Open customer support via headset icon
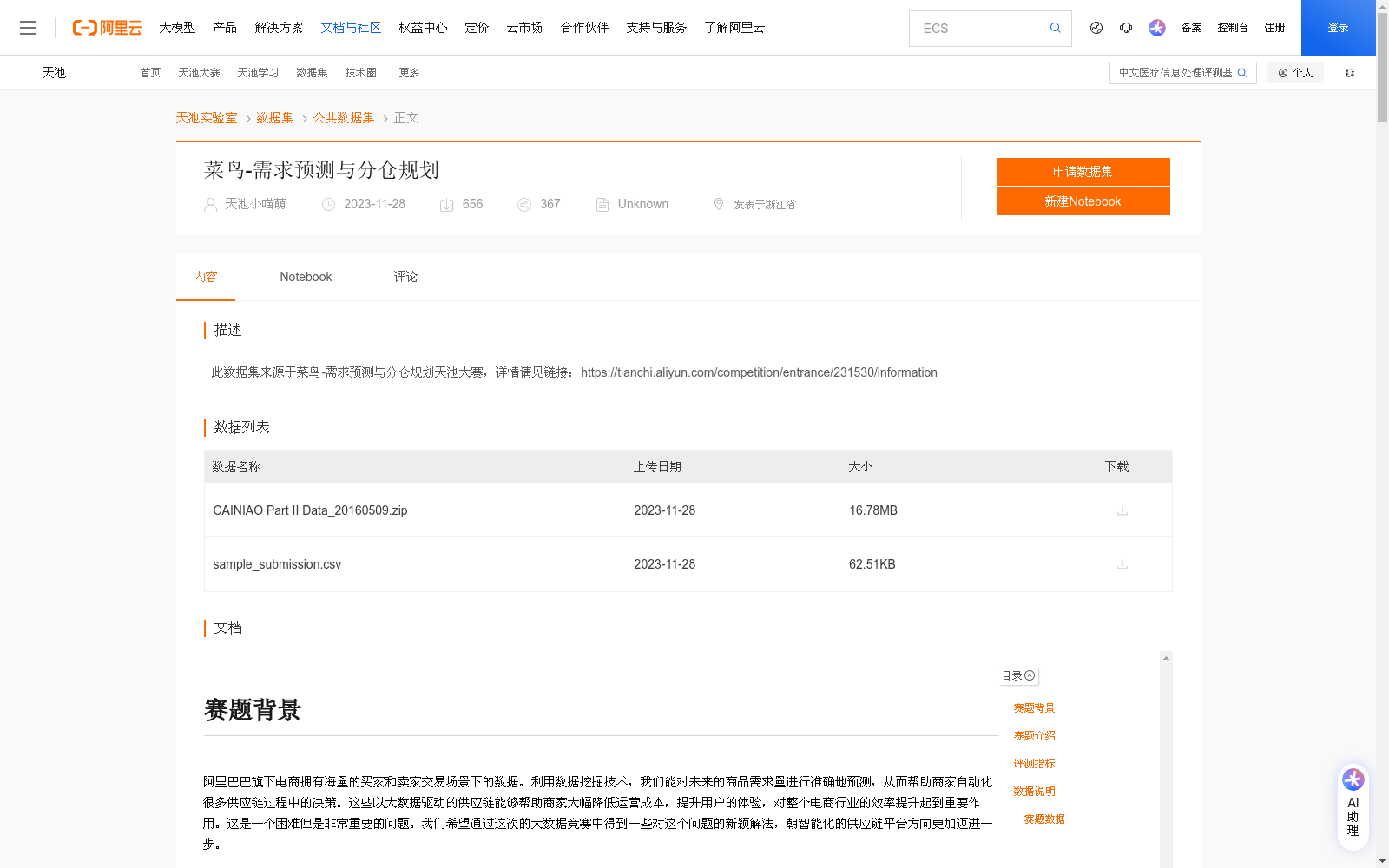This screenshot has height=868, width=1389. point(1126,28)
